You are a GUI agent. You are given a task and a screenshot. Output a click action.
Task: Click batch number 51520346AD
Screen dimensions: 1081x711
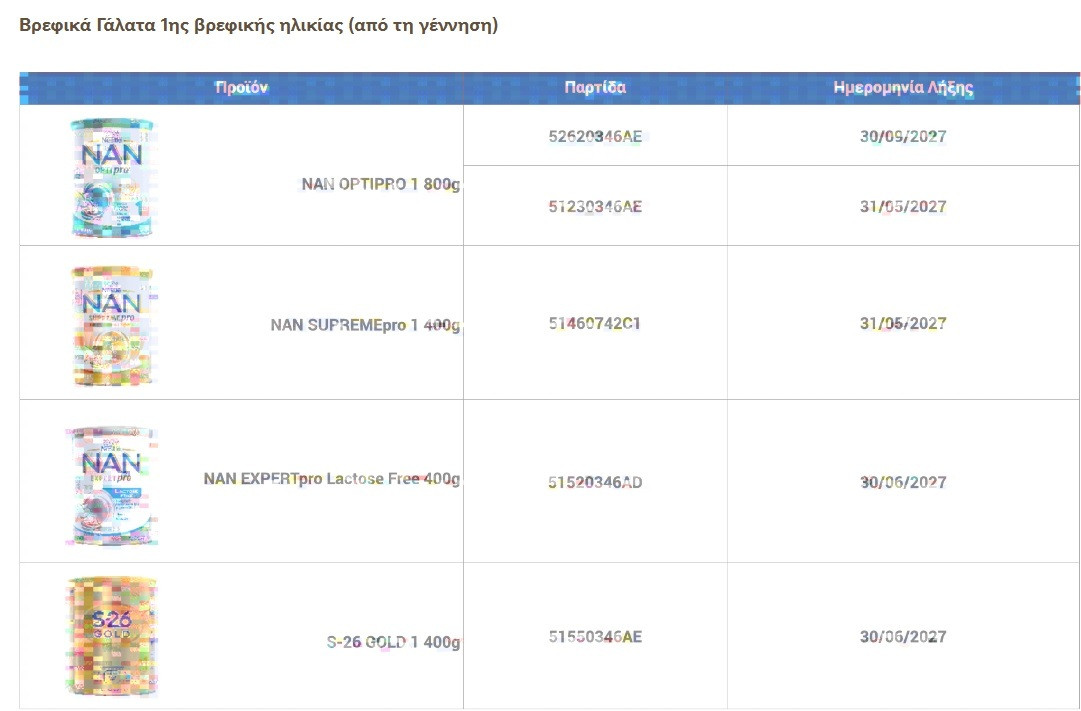[x=595, y=483]
